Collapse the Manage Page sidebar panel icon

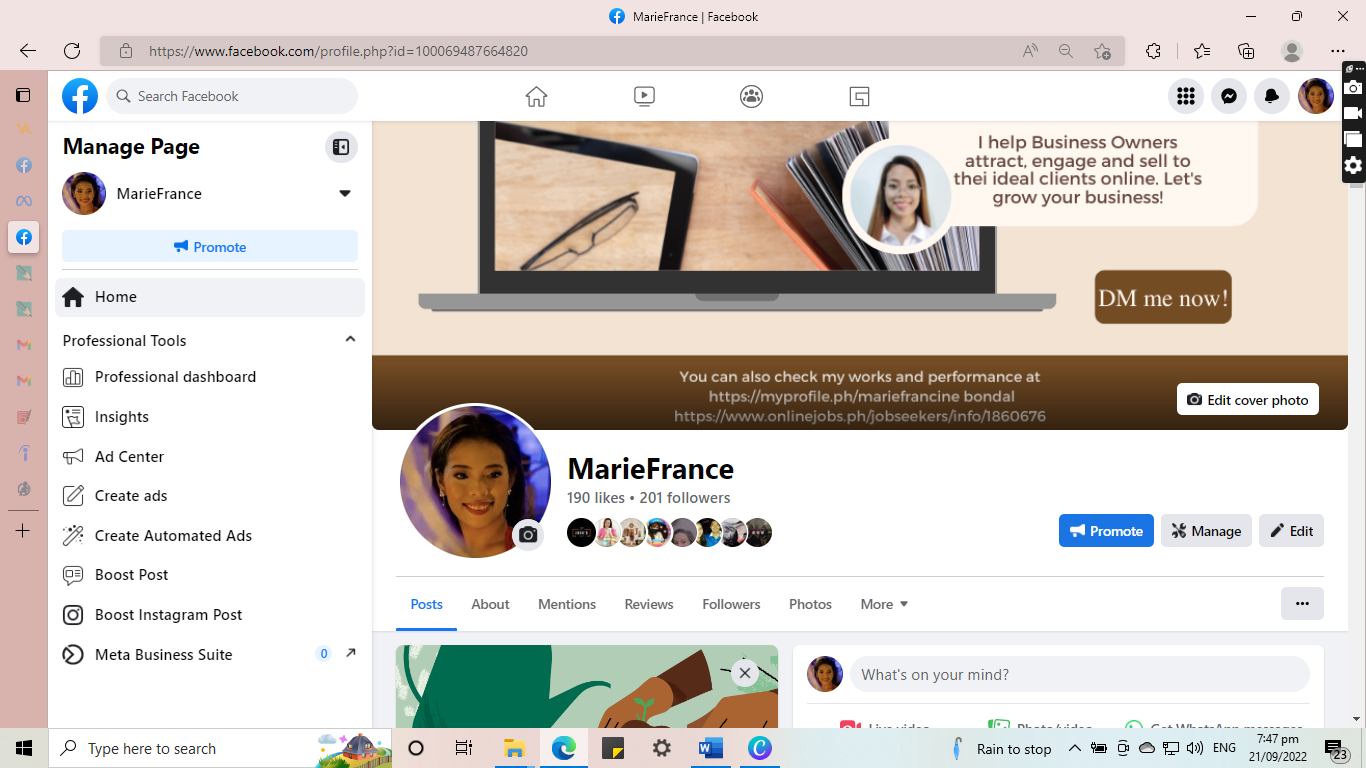tap(341, 147)
